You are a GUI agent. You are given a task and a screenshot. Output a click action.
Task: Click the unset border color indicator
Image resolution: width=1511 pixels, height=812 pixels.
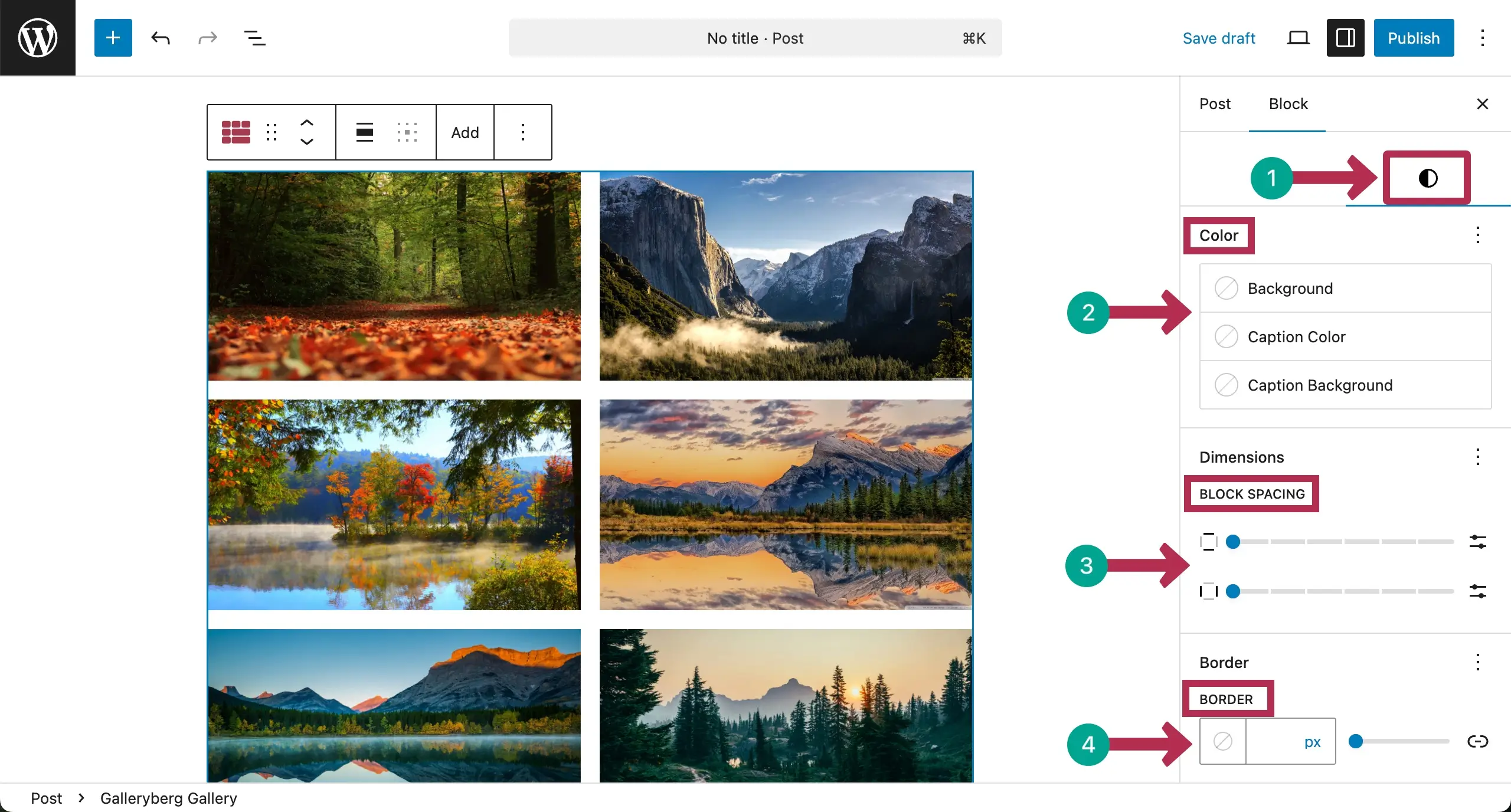(x=1222, y=741)
